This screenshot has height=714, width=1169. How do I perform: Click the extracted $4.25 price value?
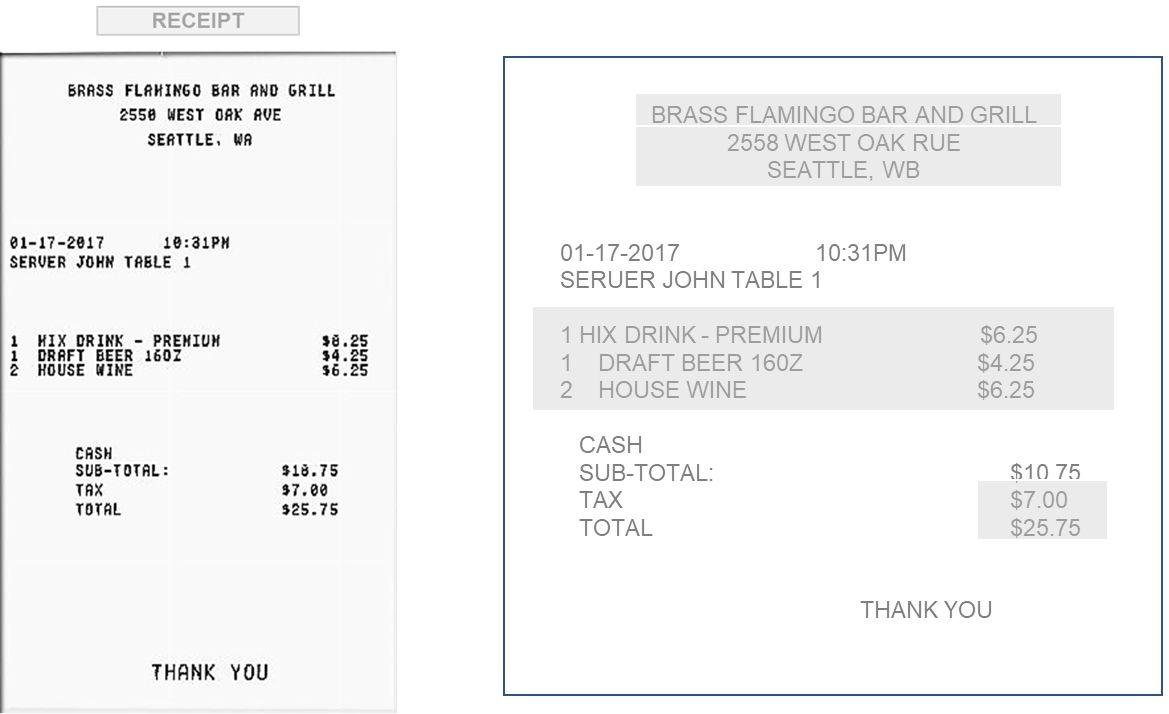coord(1006,363)
